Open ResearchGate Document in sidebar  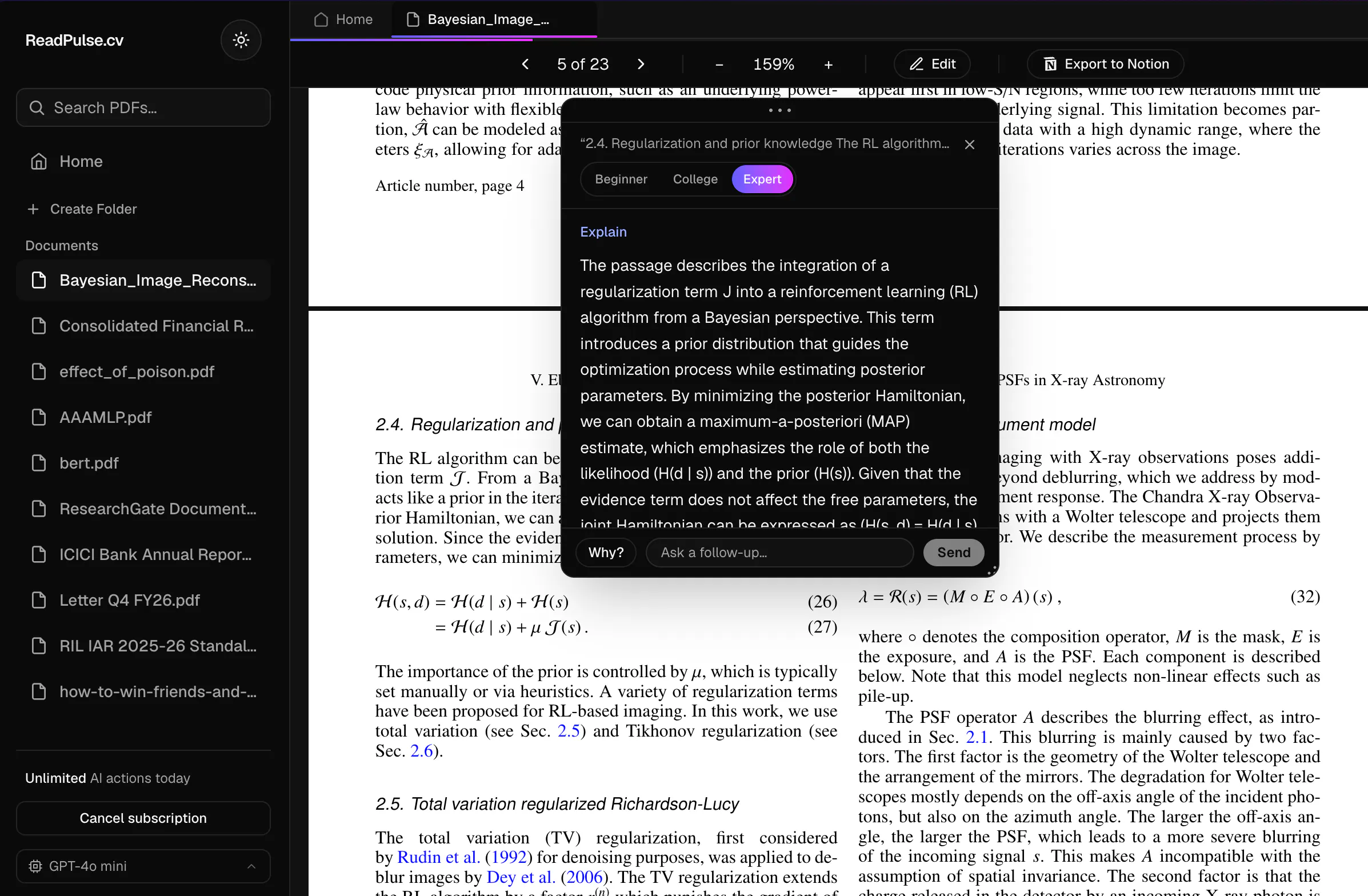[143, 509]
